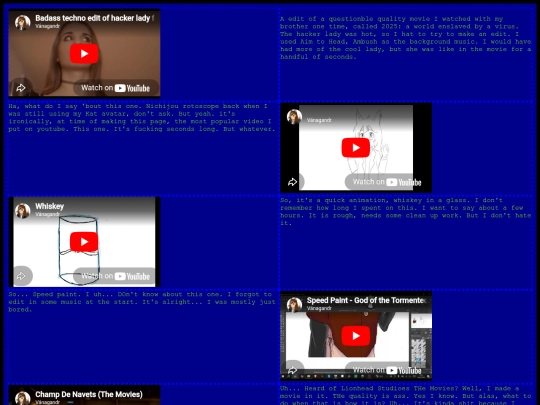Image resolution: width=540 pixels, height=405 pixels.
Task: Watch rotoscope video on YouTube
Action: click(387, 182)
